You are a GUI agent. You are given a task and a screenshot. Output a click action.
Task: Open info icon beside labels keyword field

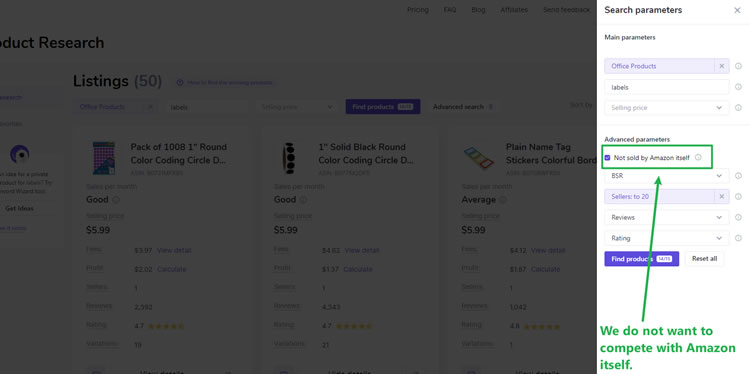point(738,87)
